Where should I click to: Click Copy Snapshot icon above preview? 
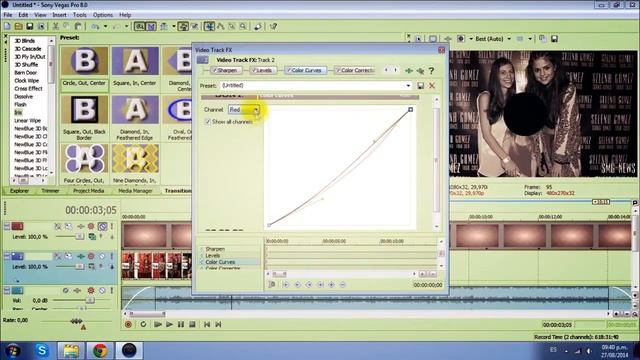[x=542, y=39]
